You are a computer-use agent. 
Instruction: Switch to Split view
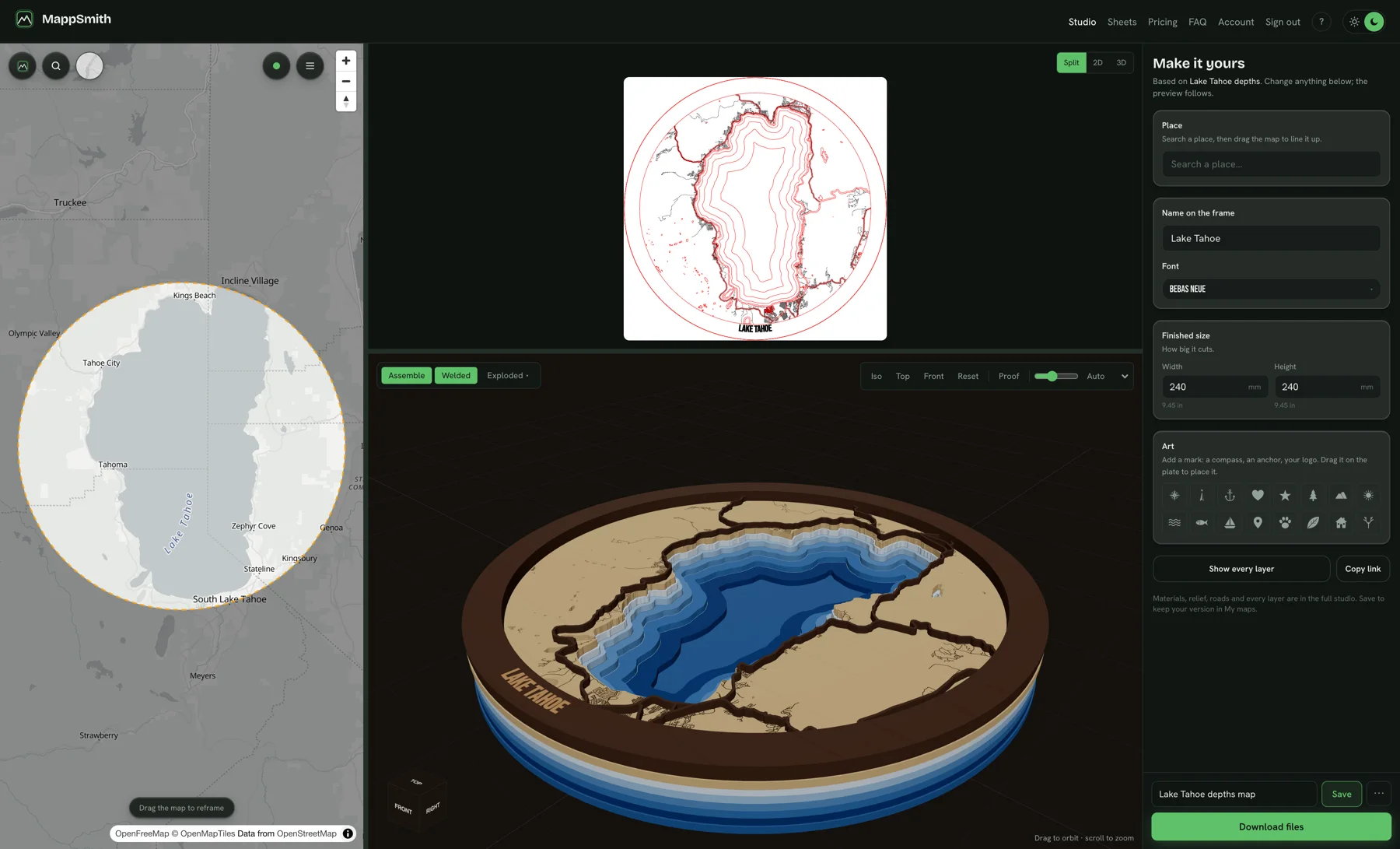(1071, 63)
